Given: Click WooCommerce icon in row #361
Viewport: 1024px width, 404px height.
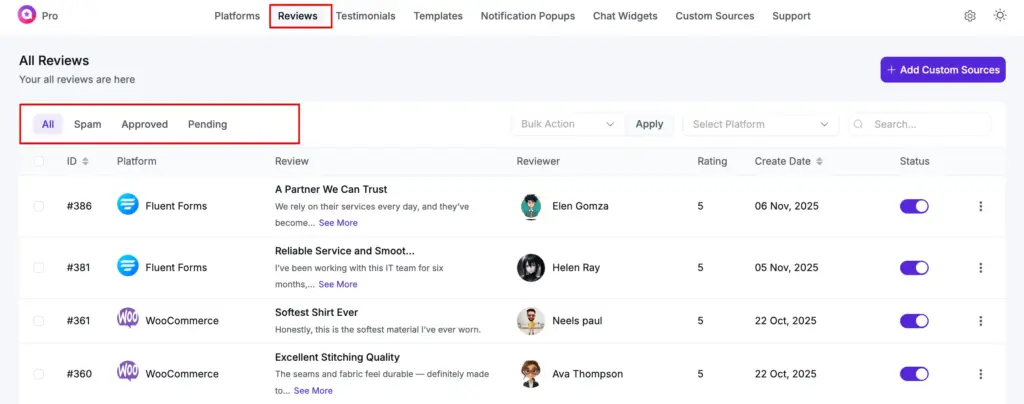Looking at the screenshot, I should tap(128, 320).
